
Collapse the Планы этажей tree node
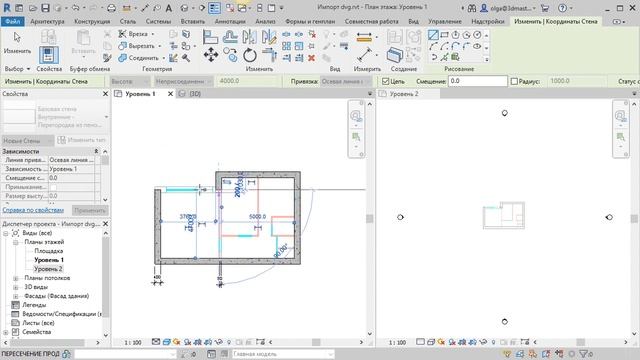point(16,242)
